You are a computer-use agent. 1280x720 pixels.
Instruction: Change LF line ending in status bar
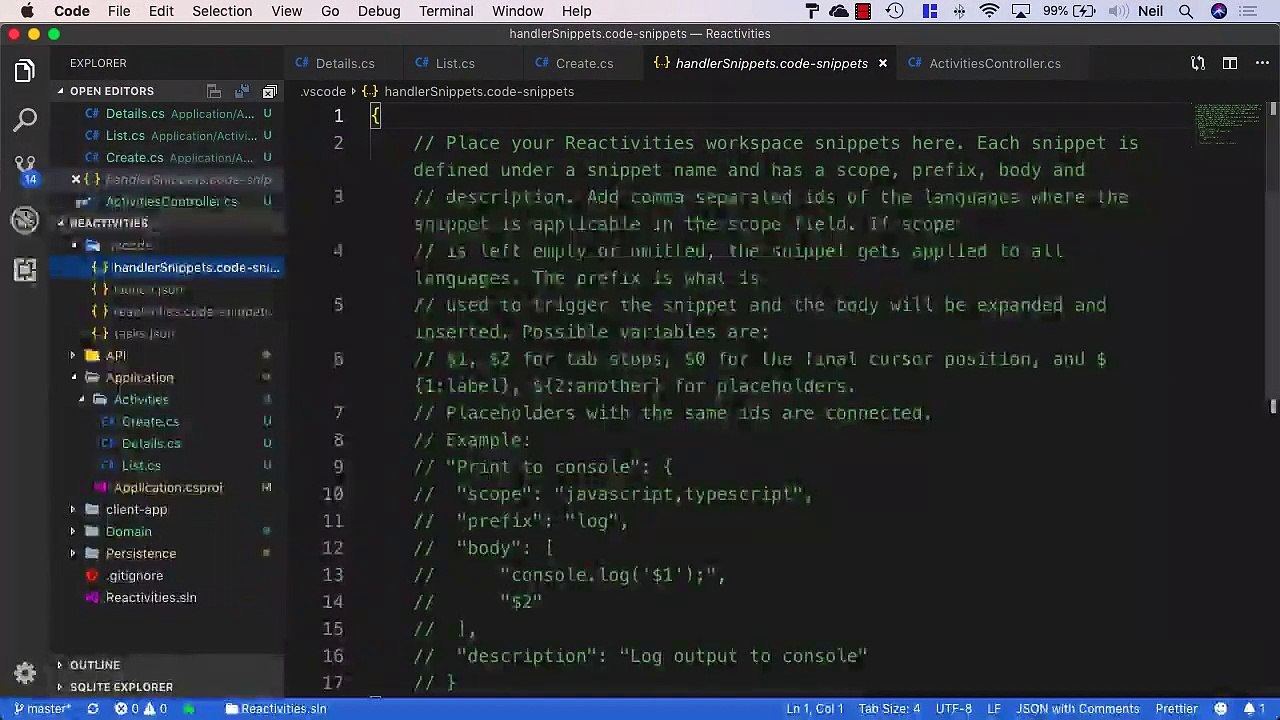(x=995, y=708)
